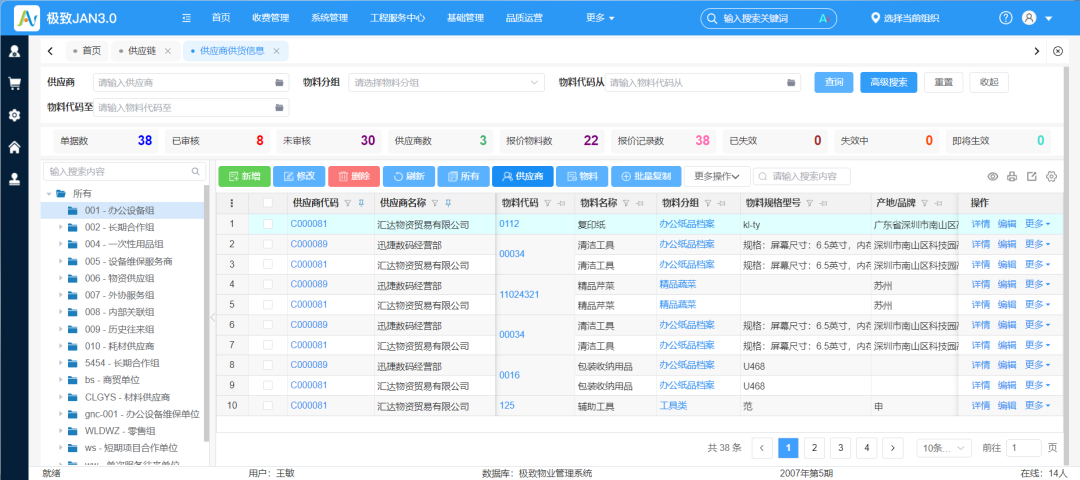1080x480 pixels.
Task: Check the checkbox for row 3
Action: [x=268, y=264]
